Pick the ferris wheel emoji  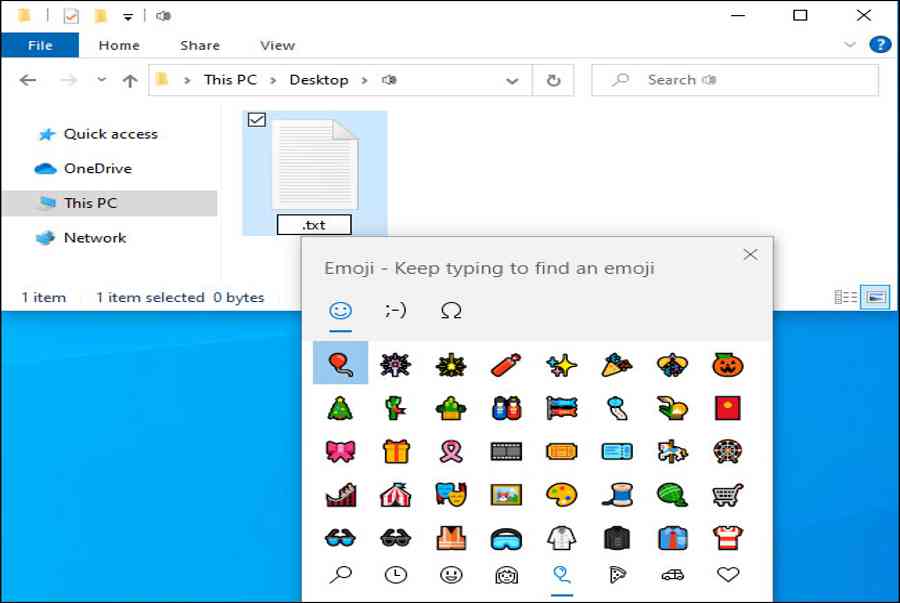728,452
